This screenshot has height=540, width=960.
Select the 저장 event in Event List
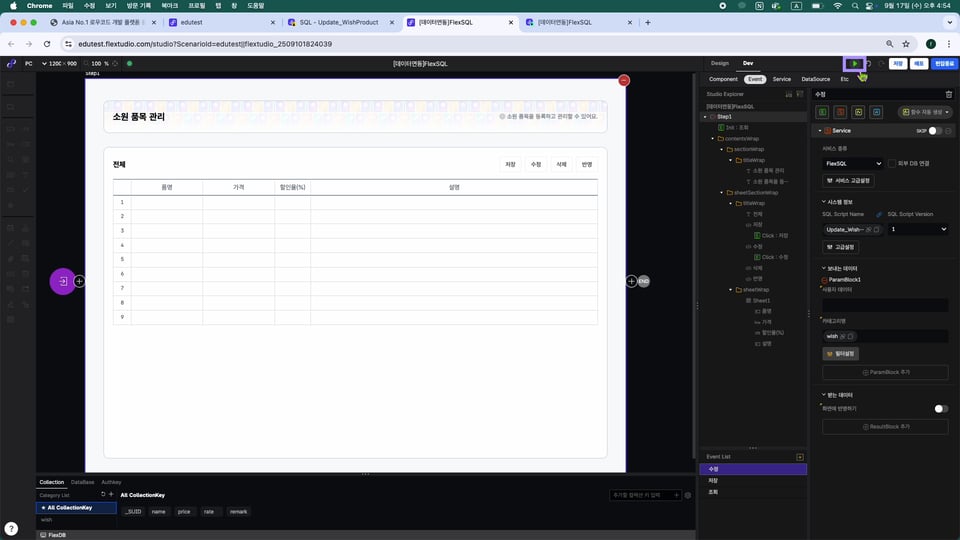click(753, 481)
